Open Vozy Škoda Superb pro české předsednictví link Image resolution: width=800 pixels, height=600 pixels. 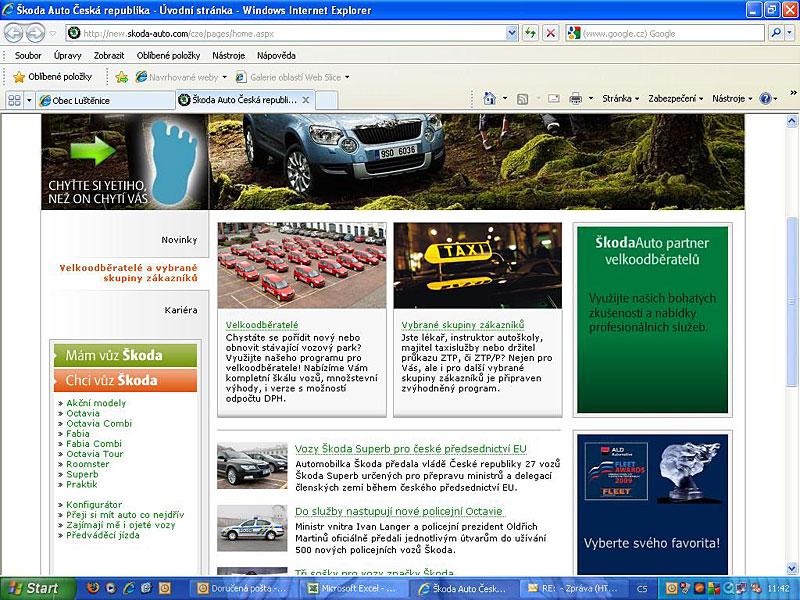[411, 448]
